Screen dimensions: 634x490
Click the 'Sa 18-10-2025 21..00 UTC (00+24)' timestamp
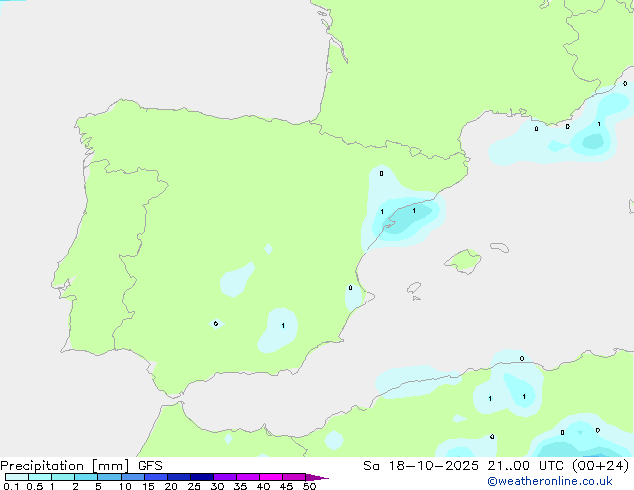496,466
